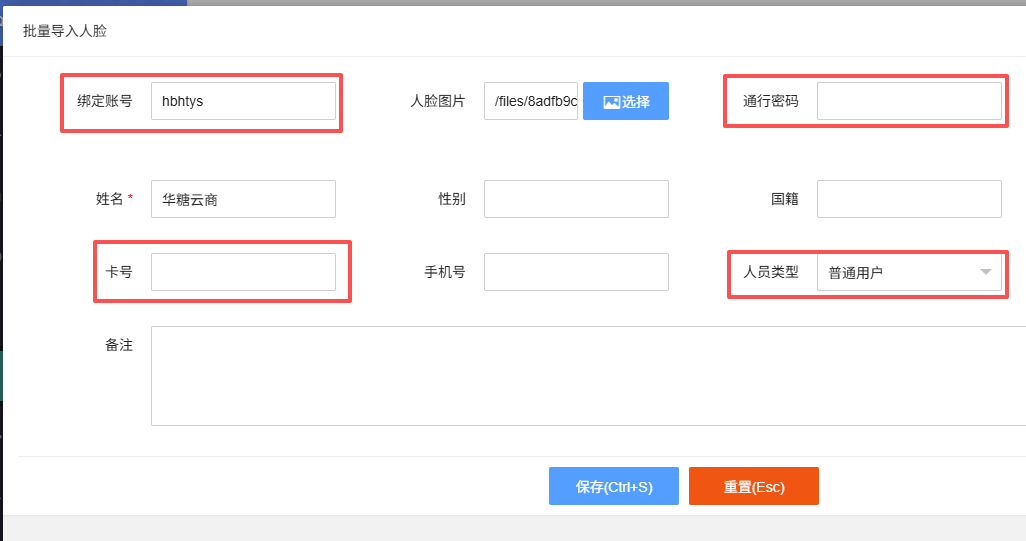Click the 手机号 label
Screen dimensions: 1026x541
[445, 271]
